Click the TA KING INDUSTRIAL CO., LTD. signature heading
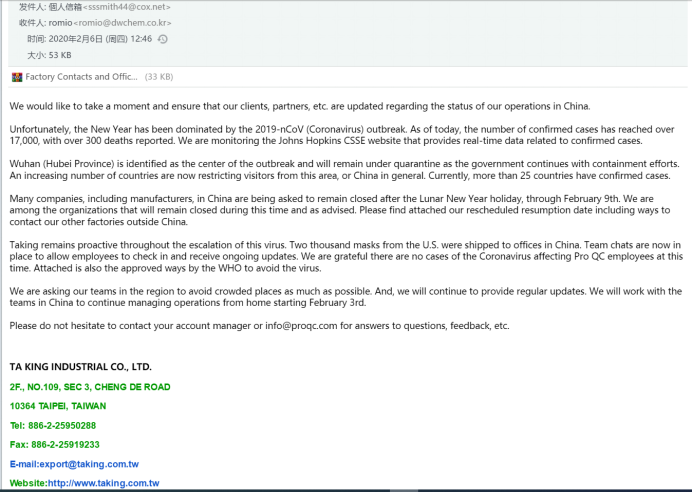Viewport: 693px width, 492px height. tap(80, 366)
